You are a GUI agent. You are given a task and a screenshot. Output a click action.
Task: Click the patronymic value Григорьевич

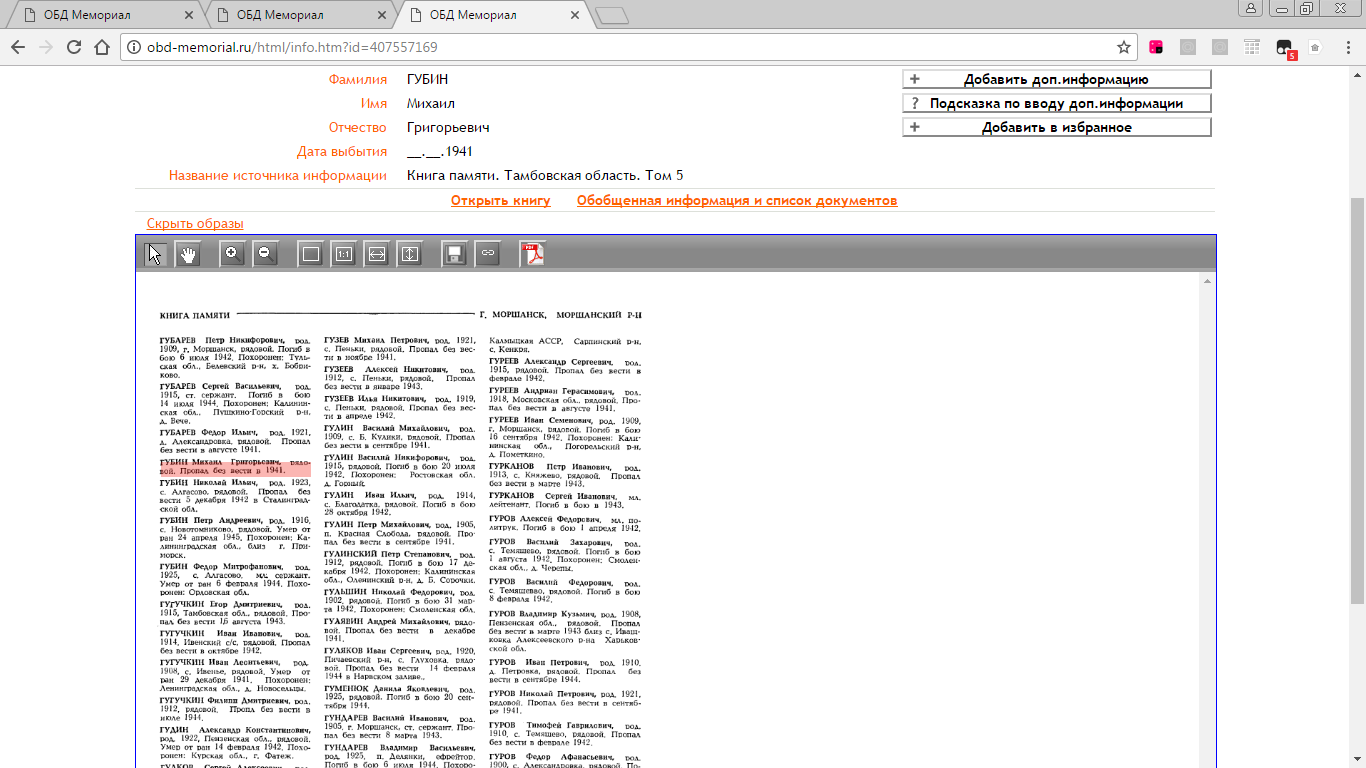[448, 128]
